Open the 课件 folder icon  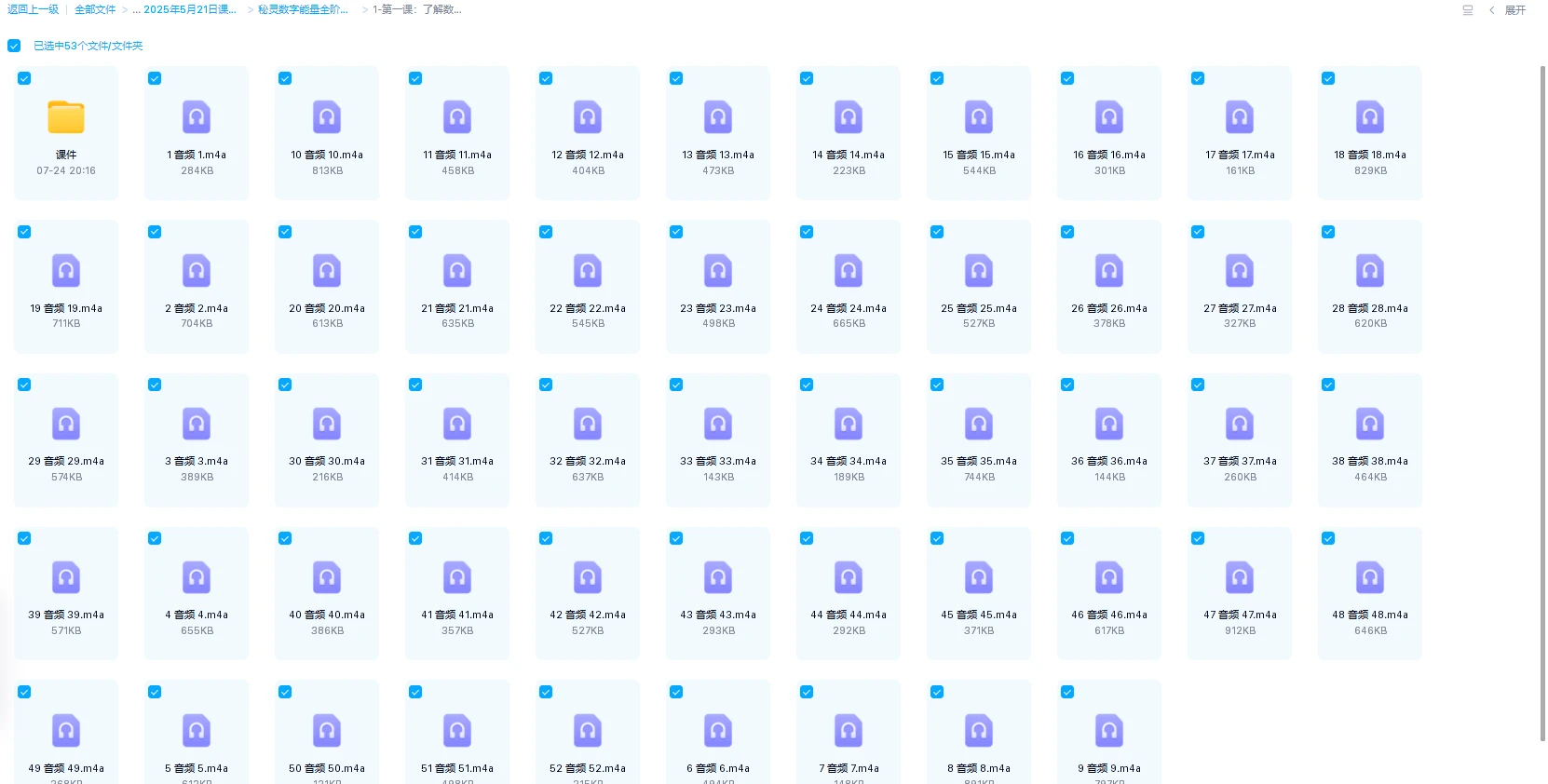tap(66, 117)
